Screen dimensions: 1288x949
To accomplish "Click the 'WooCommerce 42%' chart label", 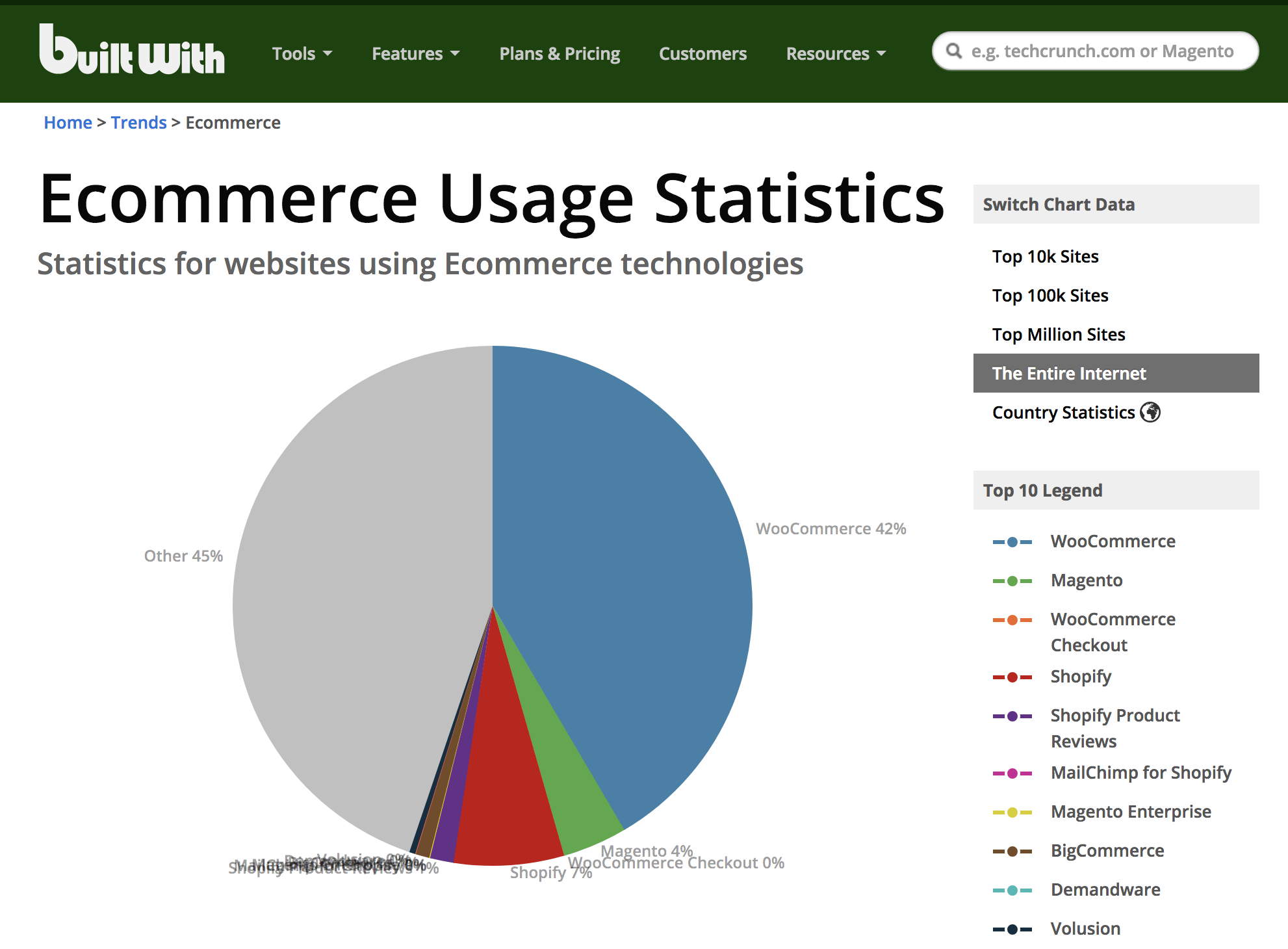I will [831, 528].
